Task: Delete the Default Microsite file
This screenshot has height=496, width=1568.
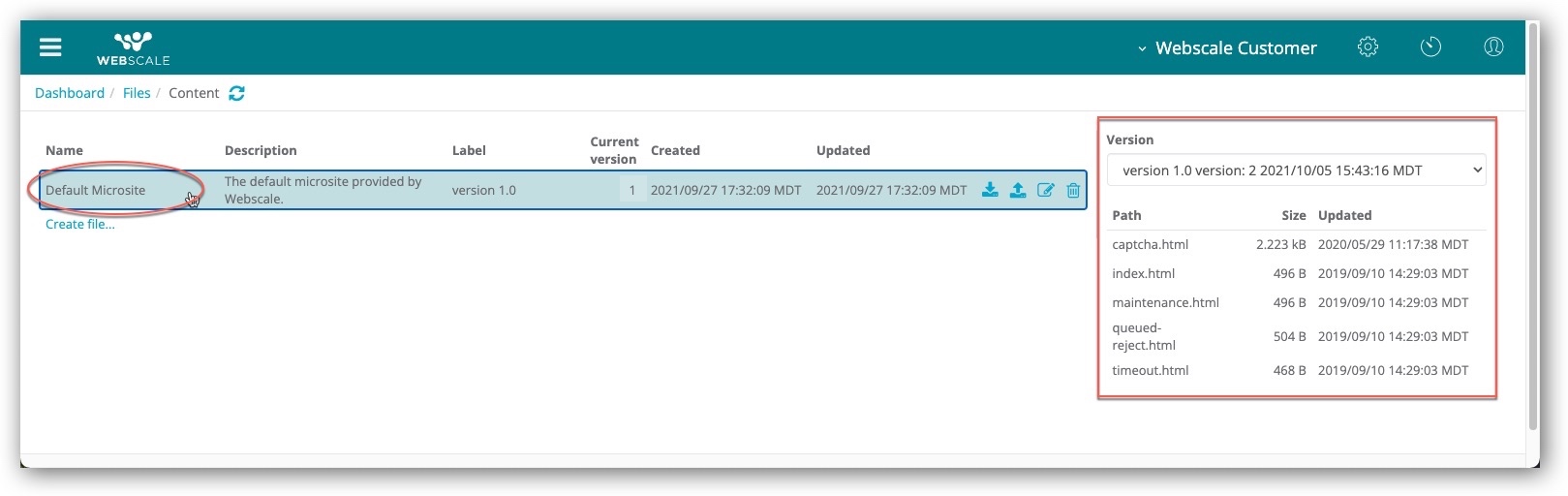Action: tap(1073, 190)
